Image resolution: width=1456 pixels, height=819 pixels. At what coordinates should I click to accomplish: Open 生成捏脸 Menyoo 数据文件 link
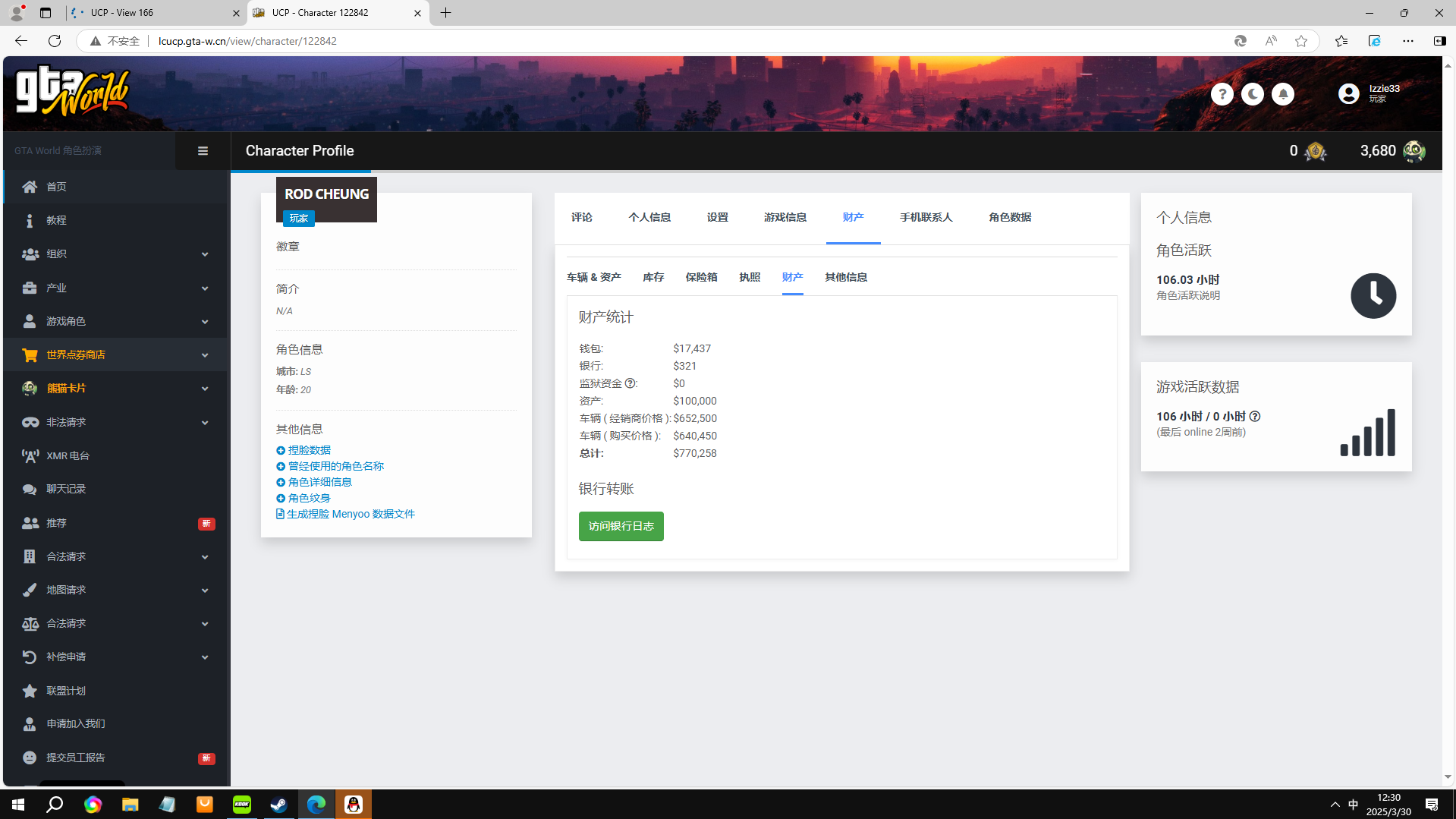point(346,514)
